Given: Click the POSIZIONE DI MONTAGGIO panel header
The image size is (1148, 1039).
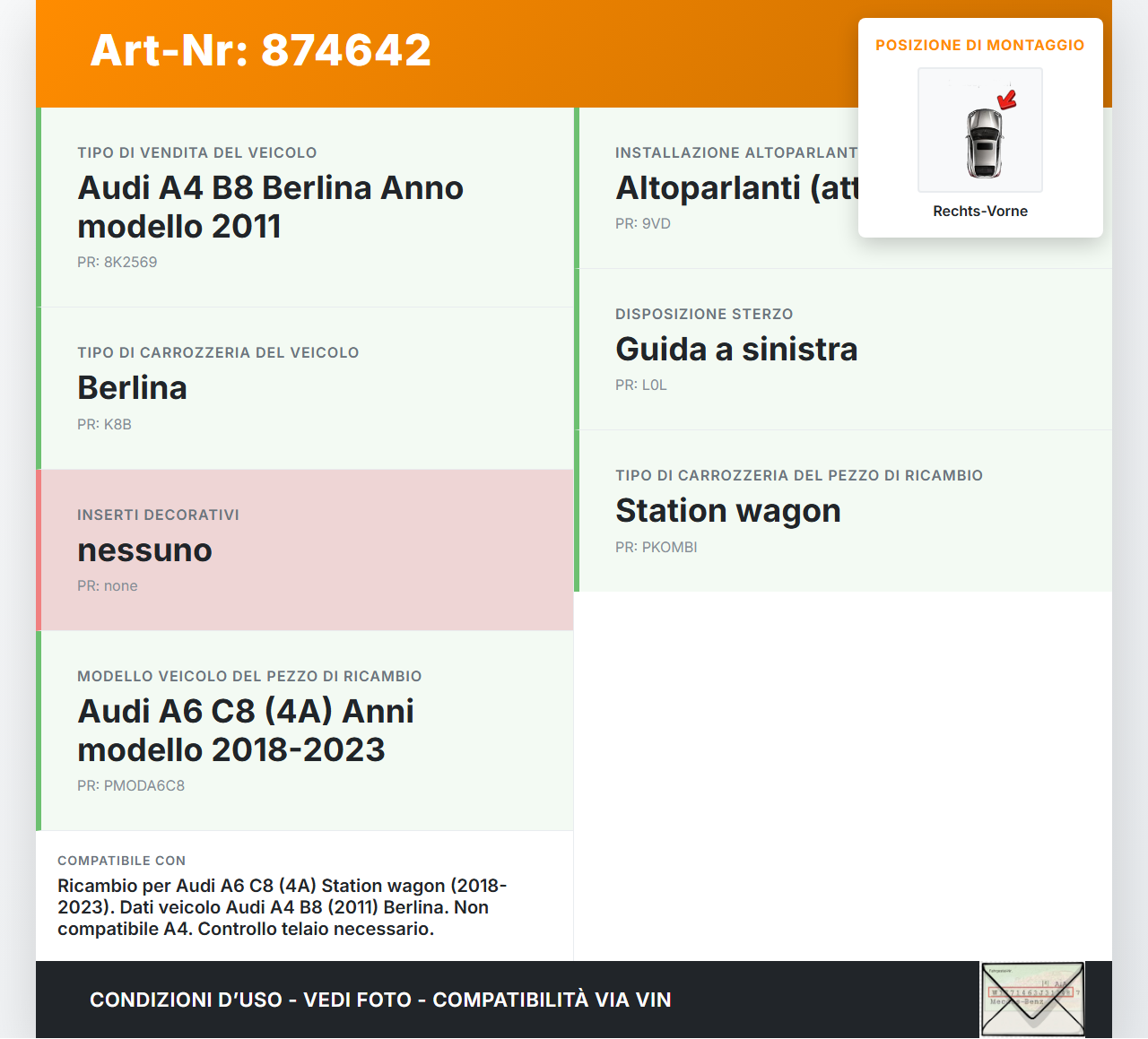Looking at the screenshot, I should pos(980,44).
